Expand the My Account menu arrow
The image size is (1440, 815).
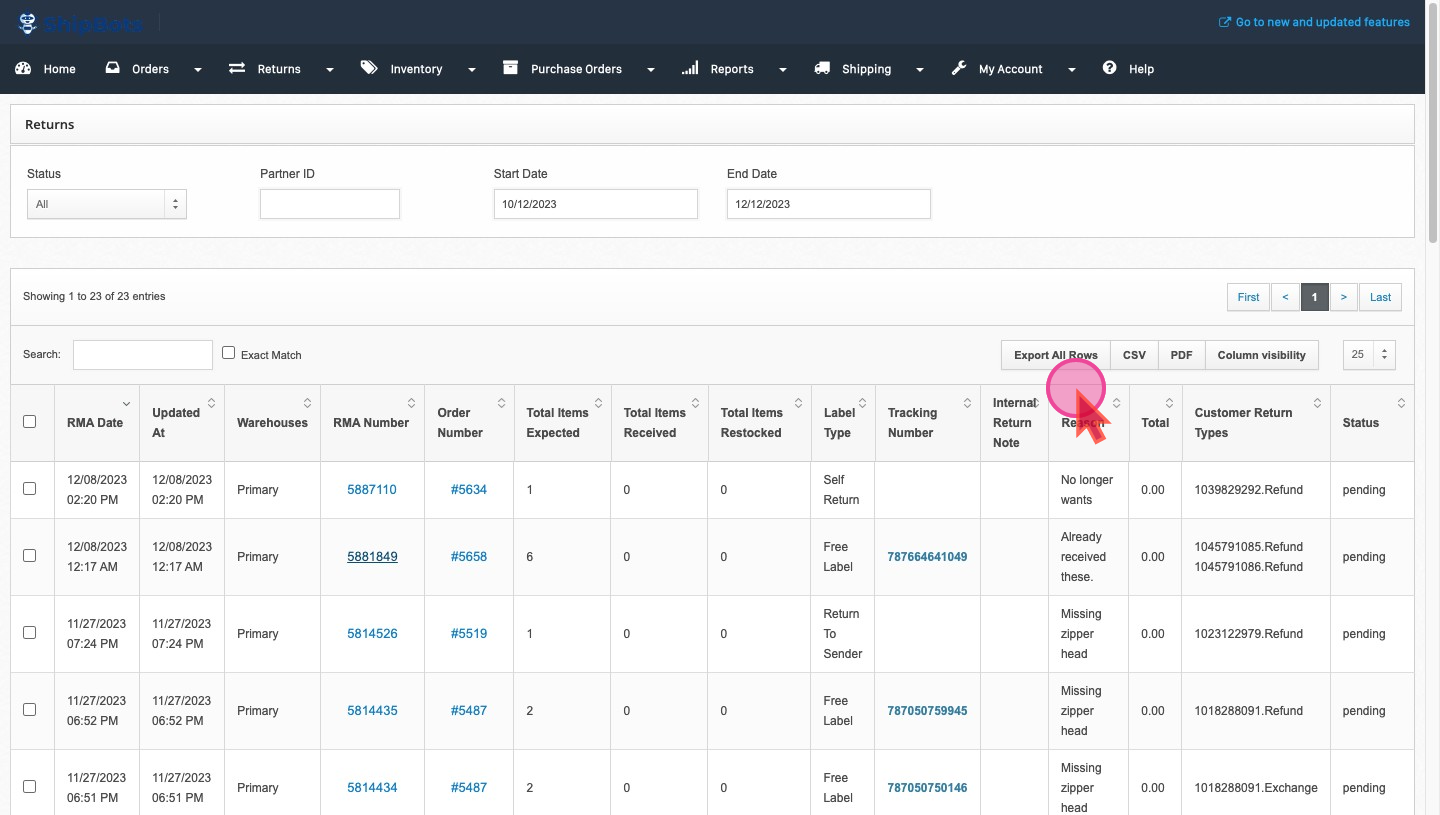pos(1071,70)
